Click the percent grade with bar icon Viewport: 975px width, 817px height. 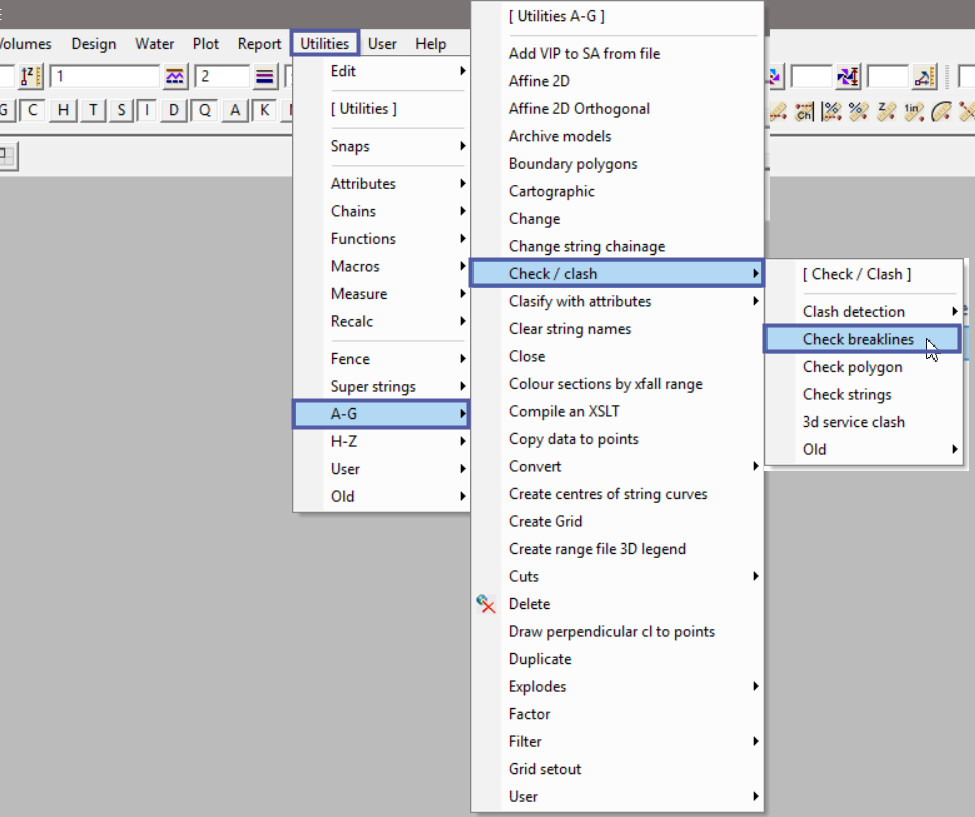pyautogui.click(x=831, y=111)
